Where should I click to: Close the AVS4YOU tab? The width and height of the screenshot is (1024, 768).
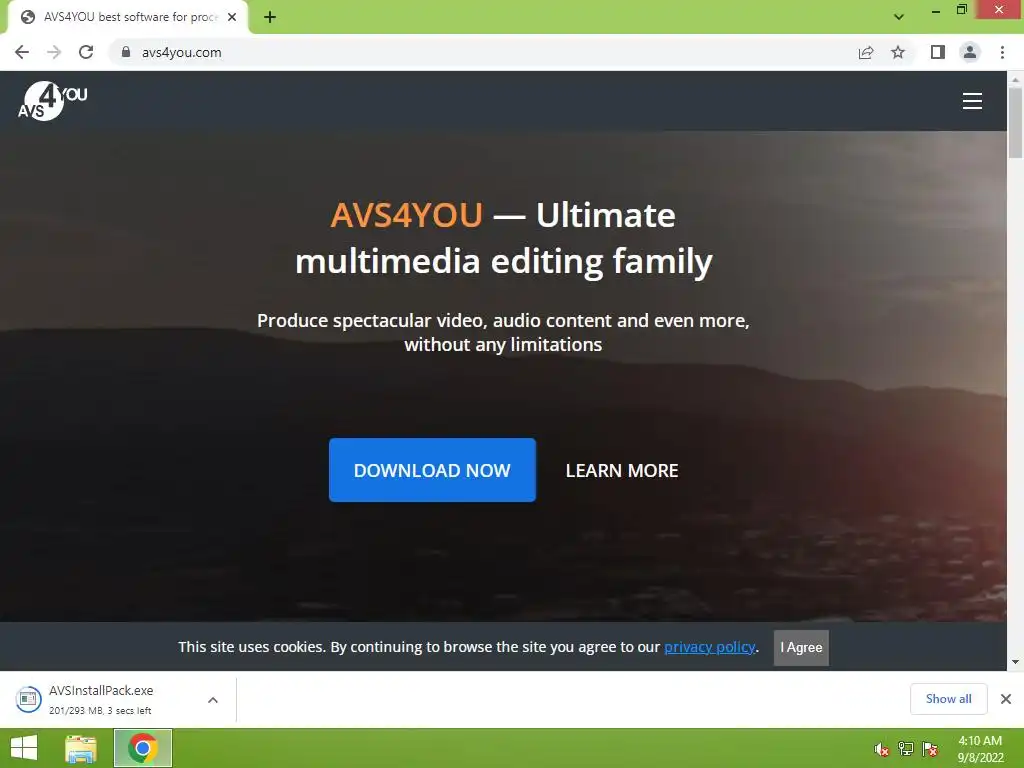pos(232,17)
